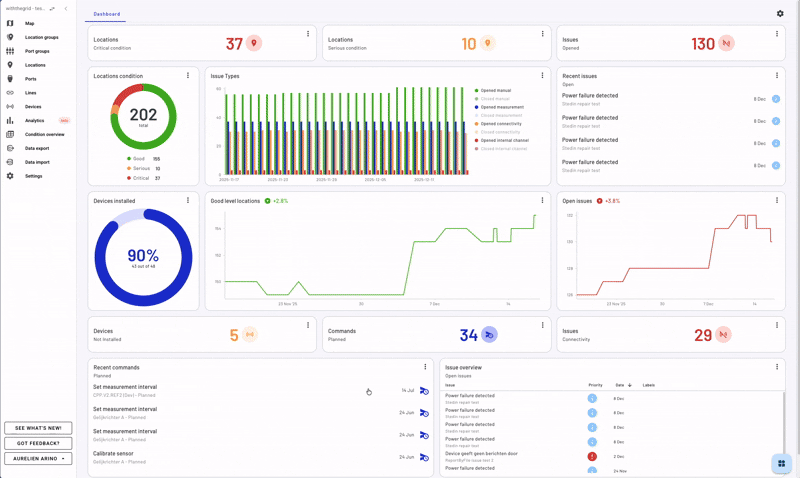
Task: Click the See What's New button
Action: (x=38, y=428)
